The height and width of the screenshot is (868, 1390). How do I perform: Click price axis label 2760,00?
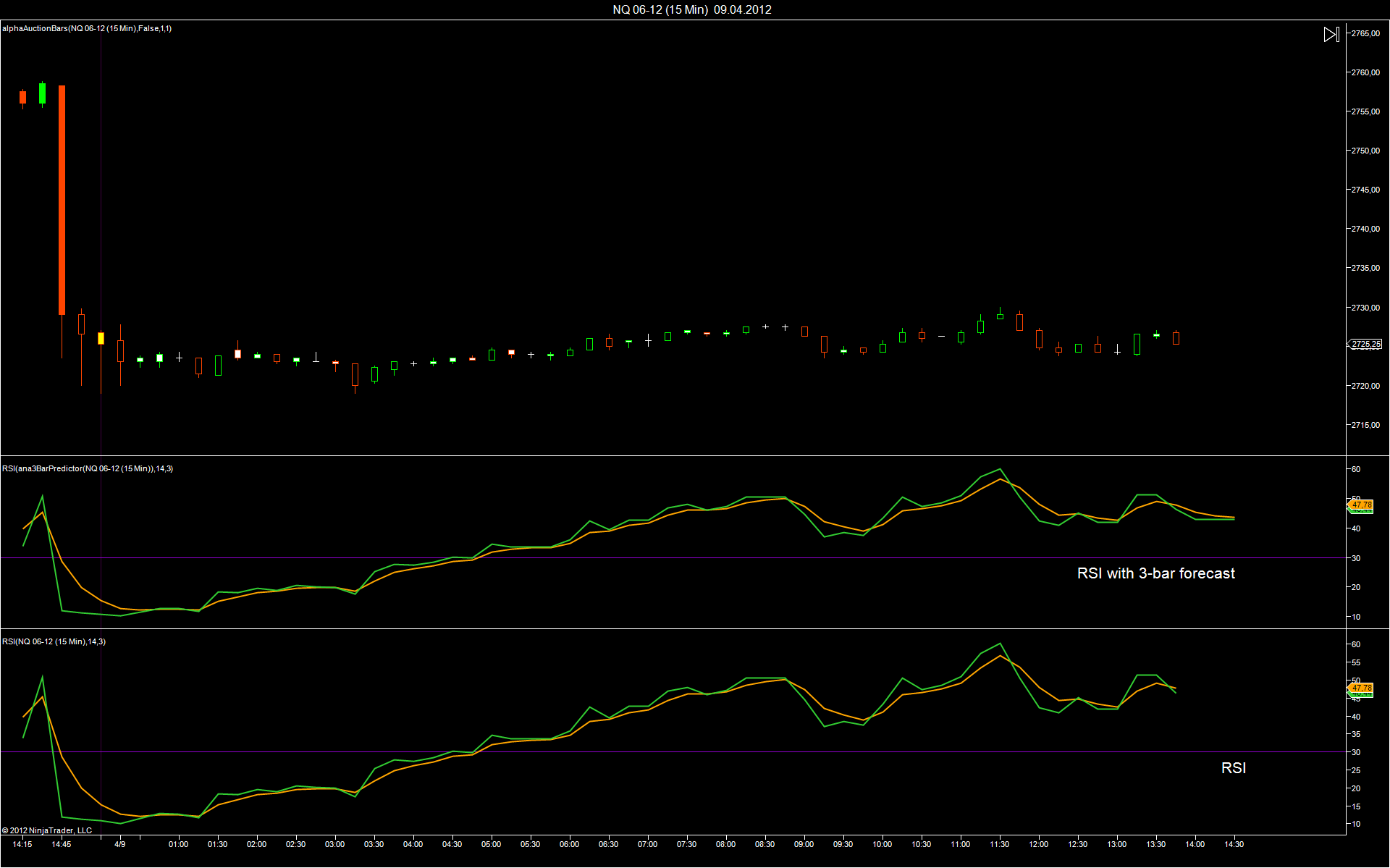(x=1365, y=72)
